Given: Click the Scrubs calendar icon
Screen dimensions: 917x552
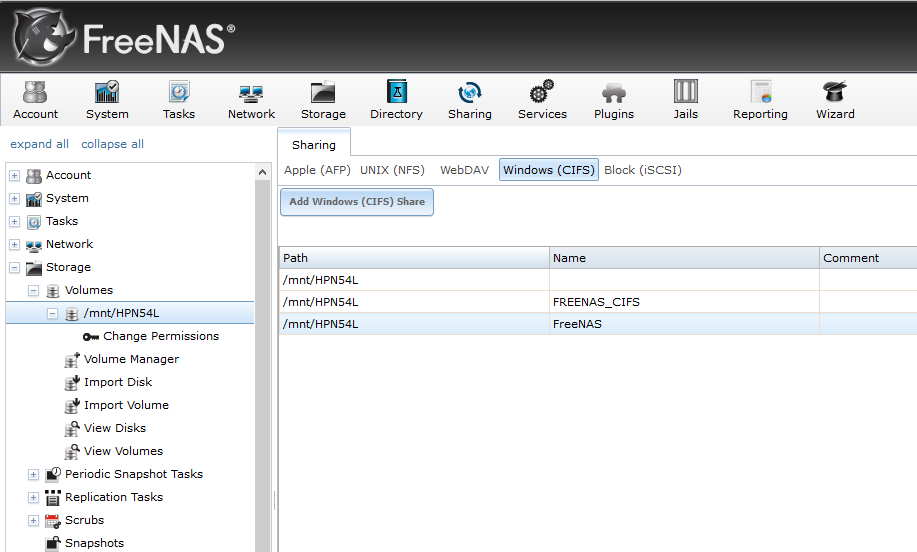Looking at the screenshot, I should pos(53,520).
